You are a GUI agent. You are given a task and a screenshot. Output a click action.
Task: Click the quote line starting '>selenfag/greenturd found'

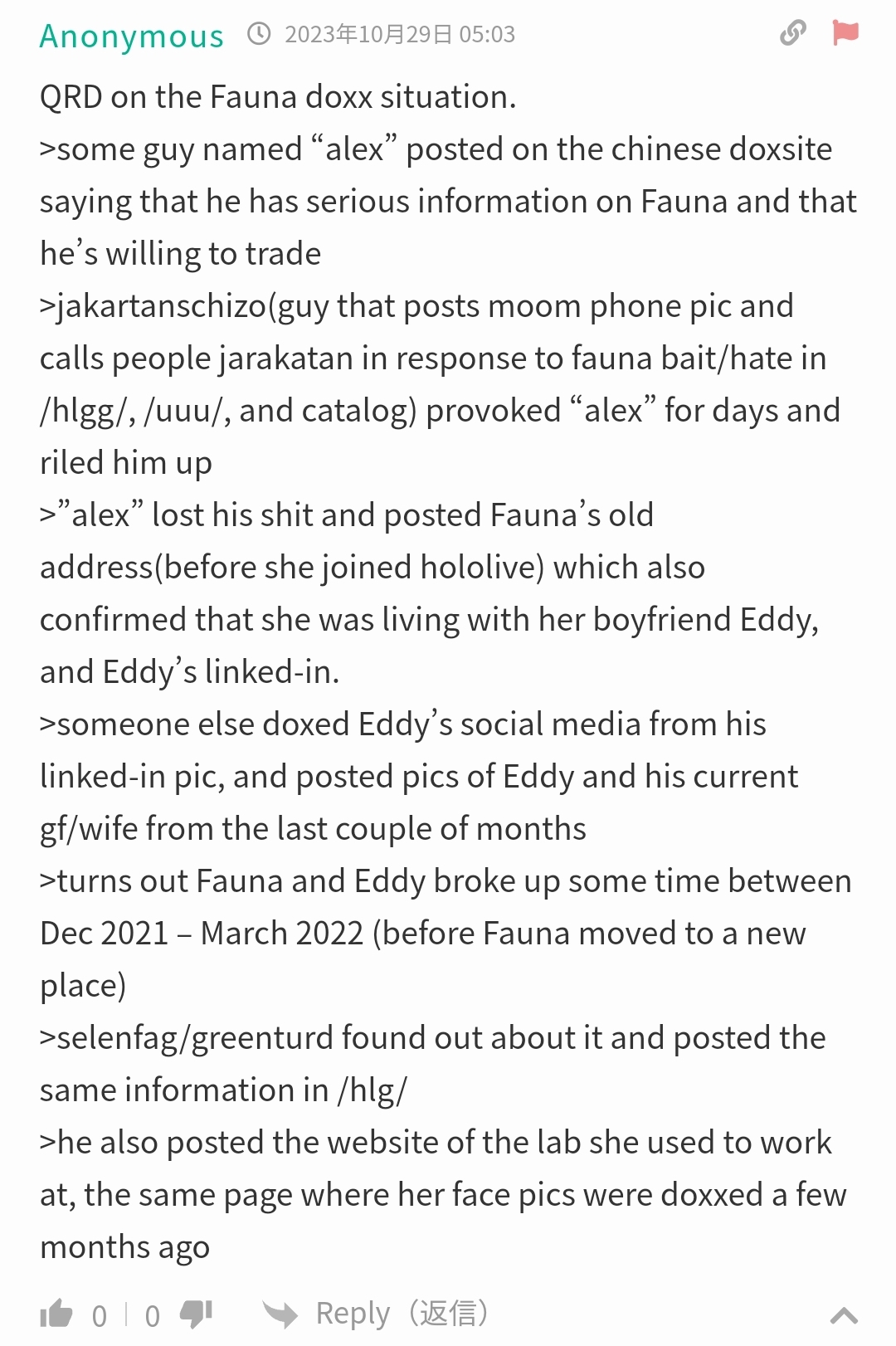(433, 1038)
